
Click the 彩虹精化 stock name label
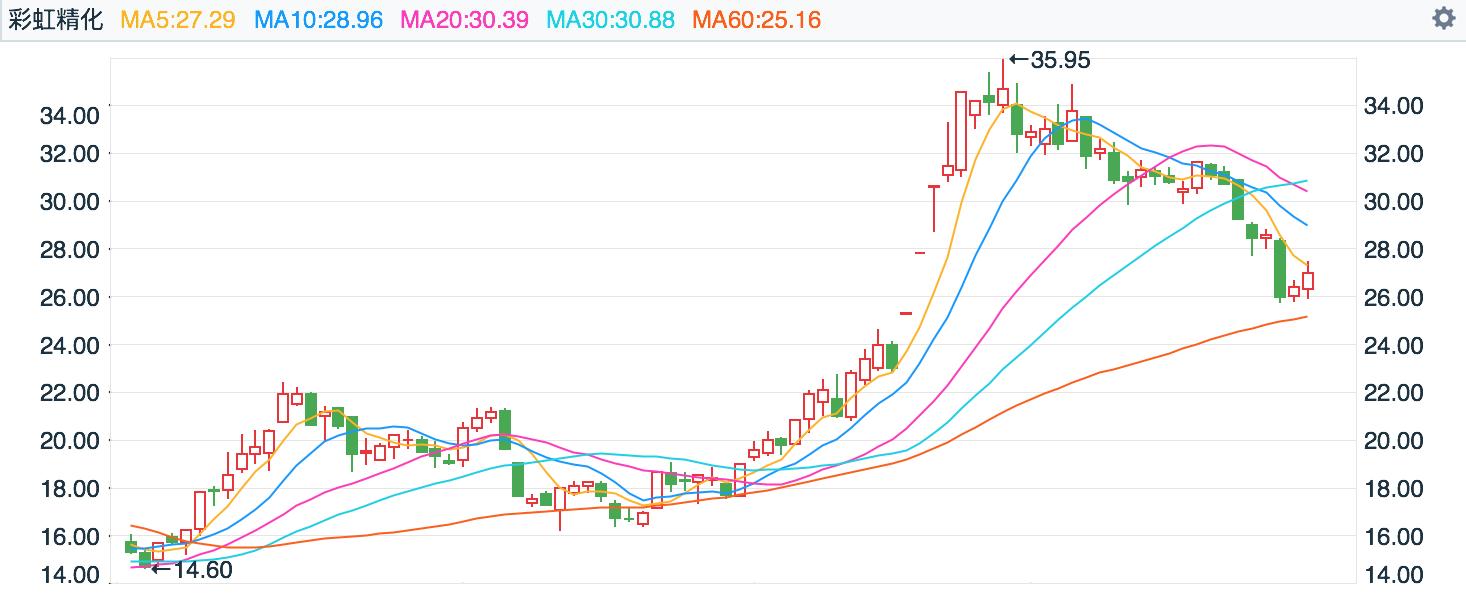click(56, 19)
